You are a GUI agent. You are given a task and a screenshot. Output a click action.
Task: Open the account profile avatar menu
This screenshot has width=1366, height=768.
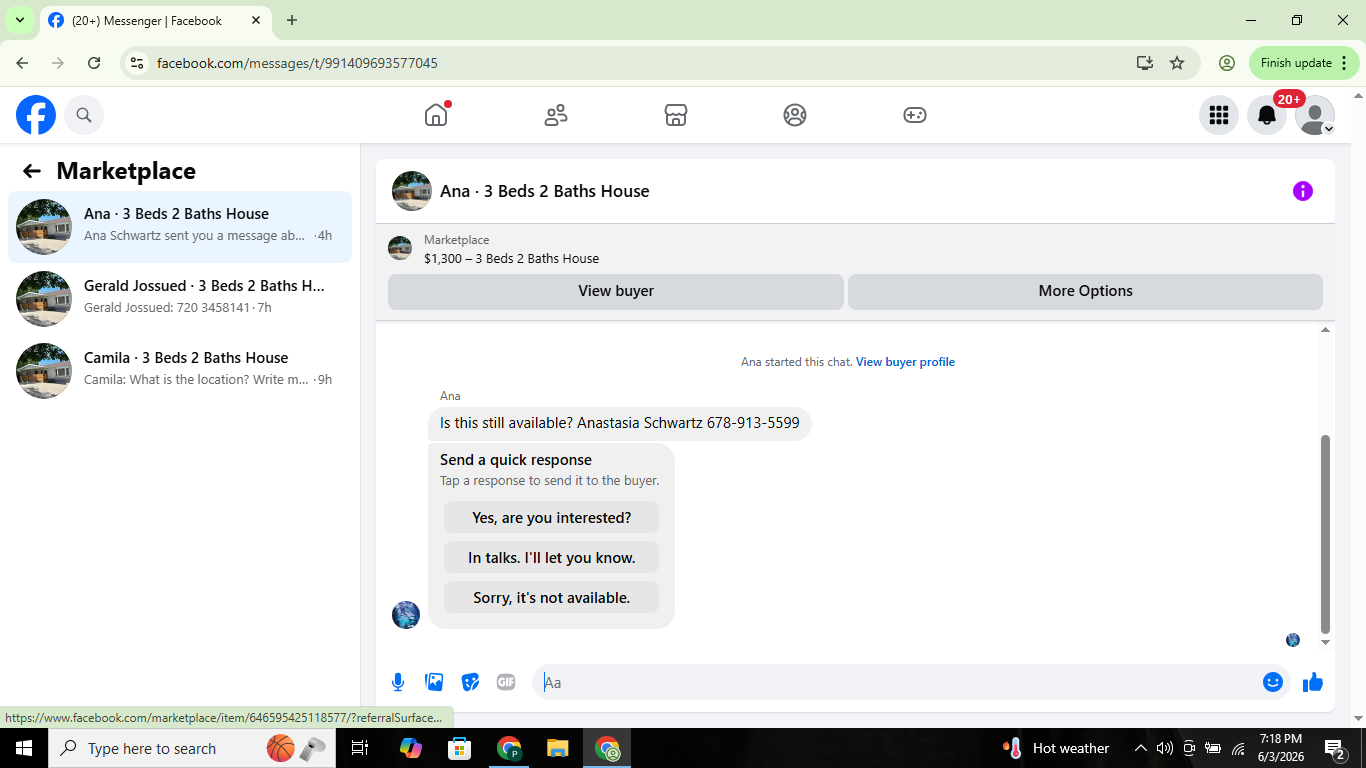pos(1315,115)
